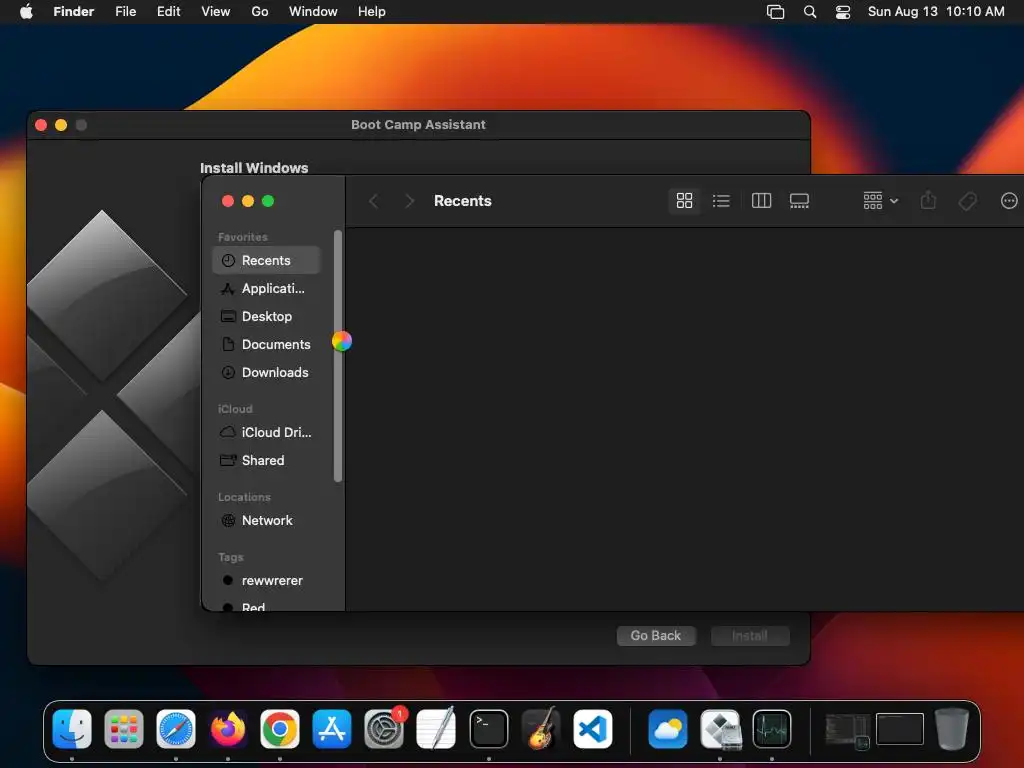Open System Settings from the Dock
The height and width of the screenshot is (768, 1024).
384,728
